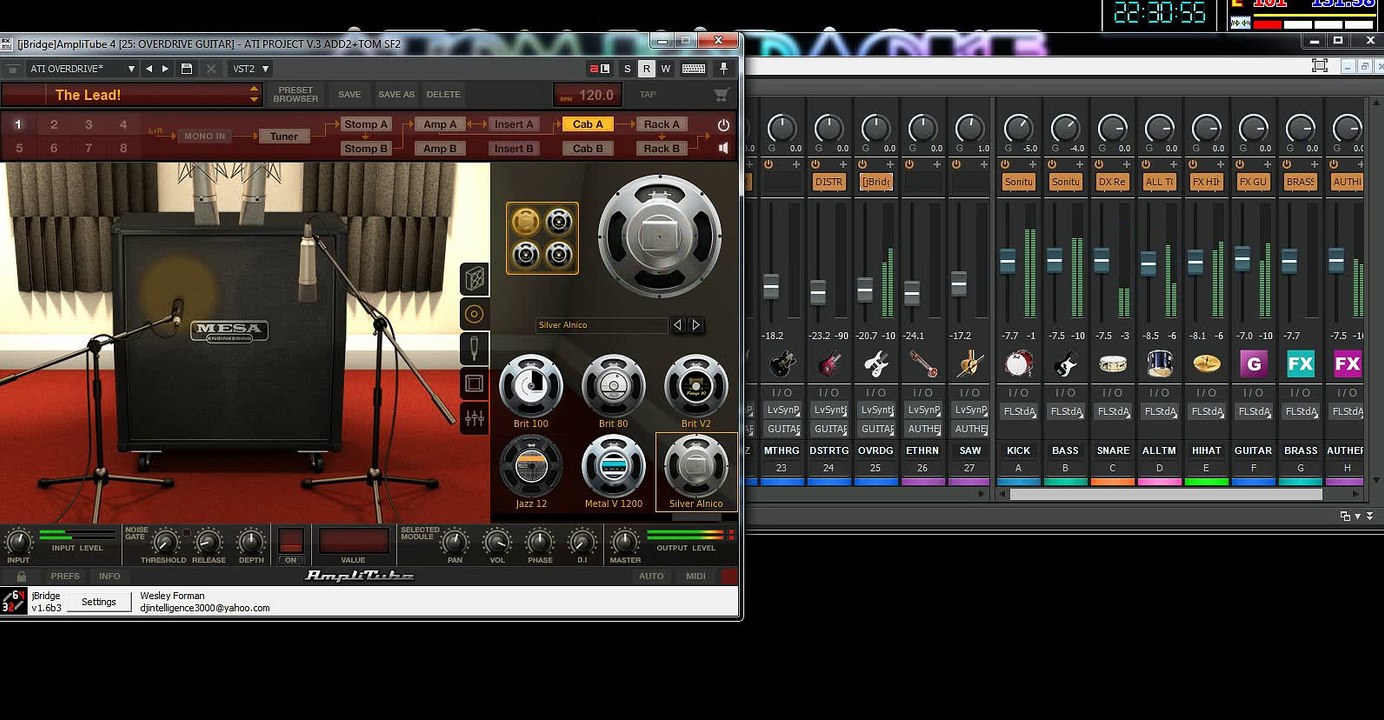The width and height of the screenshot is (1384, 720).
Task: Open The Lead! preset selector arrows
Action: pyautogui.click(x=254, y=94)
